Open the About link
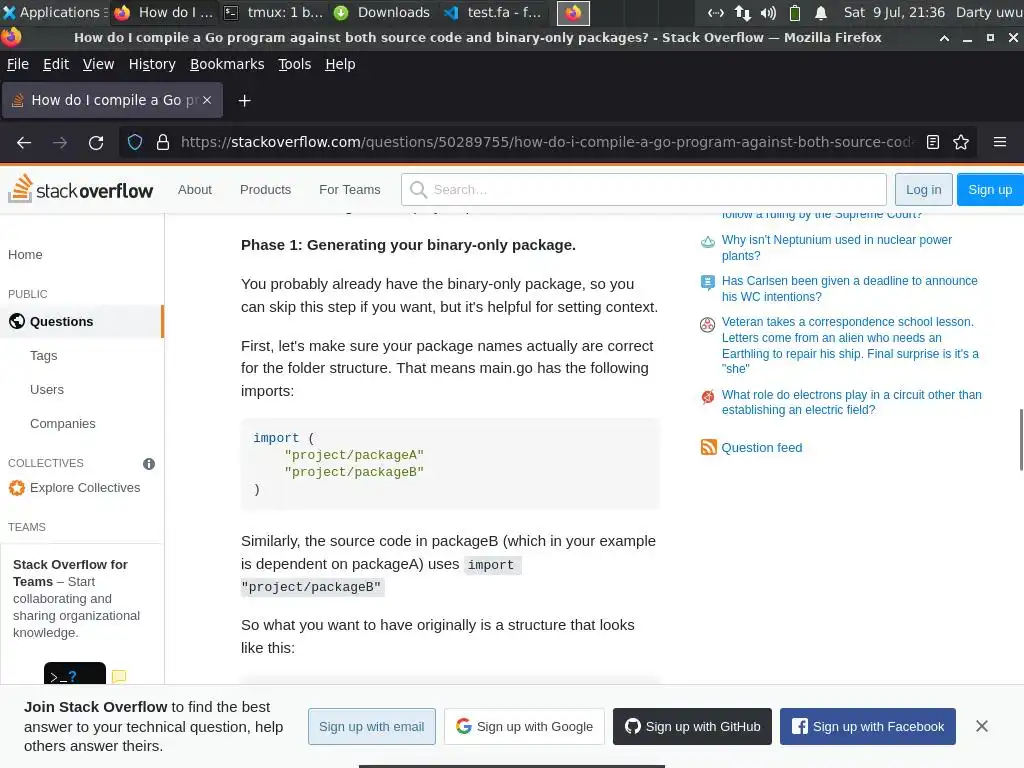The image size is (1024, 768). coord(195,189)
